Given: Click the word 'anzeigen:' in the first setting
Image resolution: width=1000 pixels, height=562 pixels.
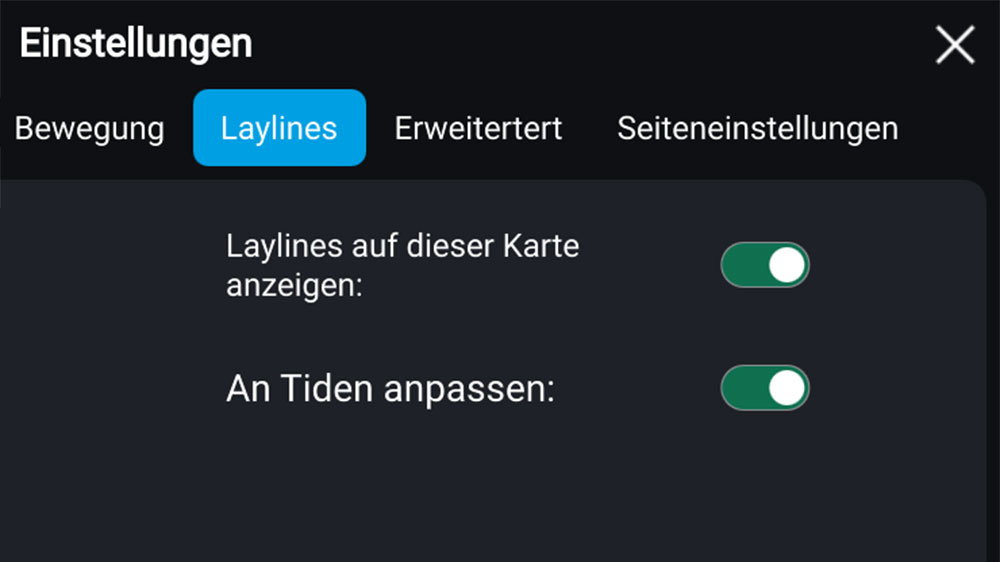Looking at the screenshot, I should coord(294,285).
